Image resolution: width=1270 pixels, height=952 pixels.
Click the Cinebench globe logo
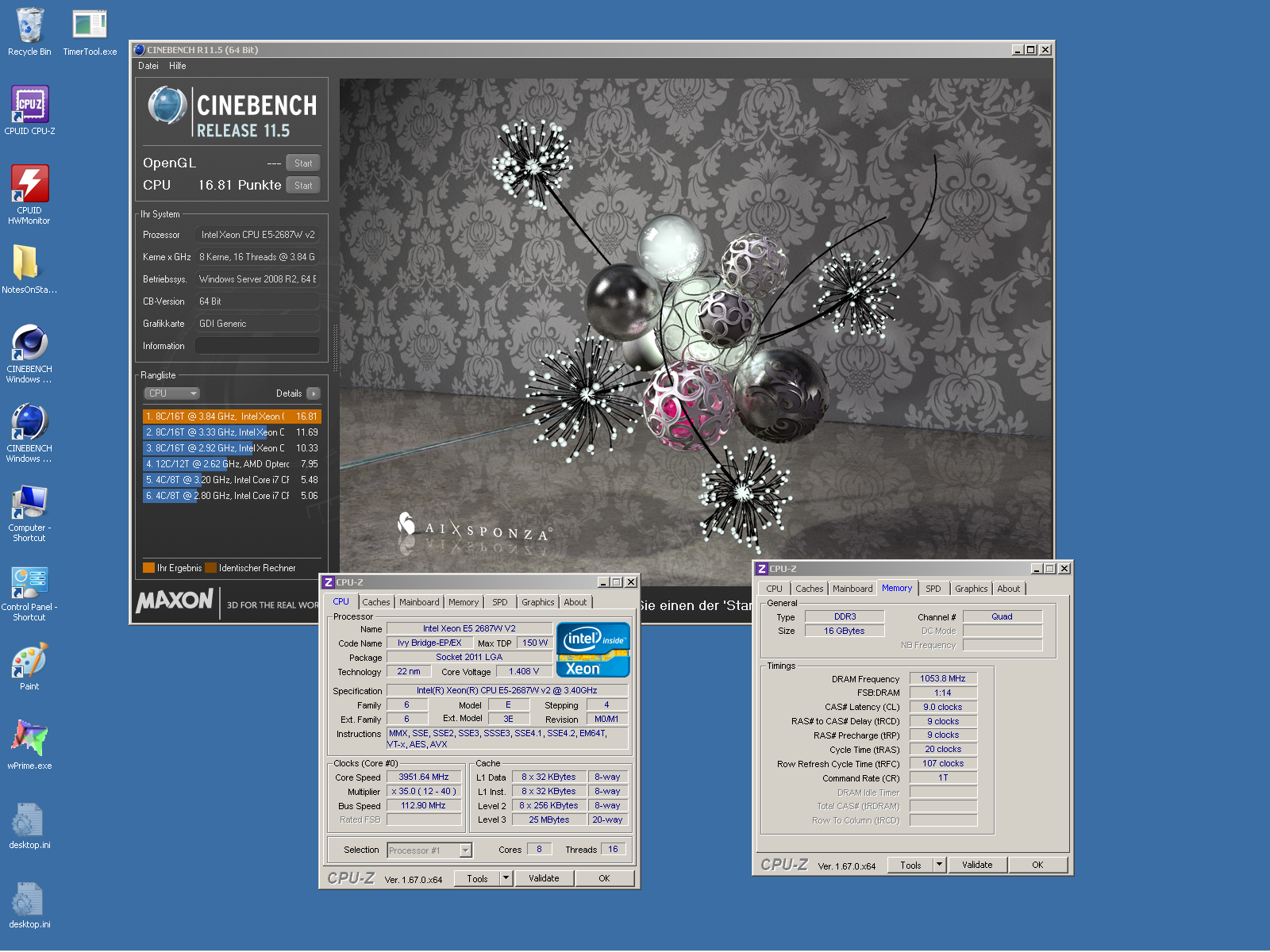(167, 106)
